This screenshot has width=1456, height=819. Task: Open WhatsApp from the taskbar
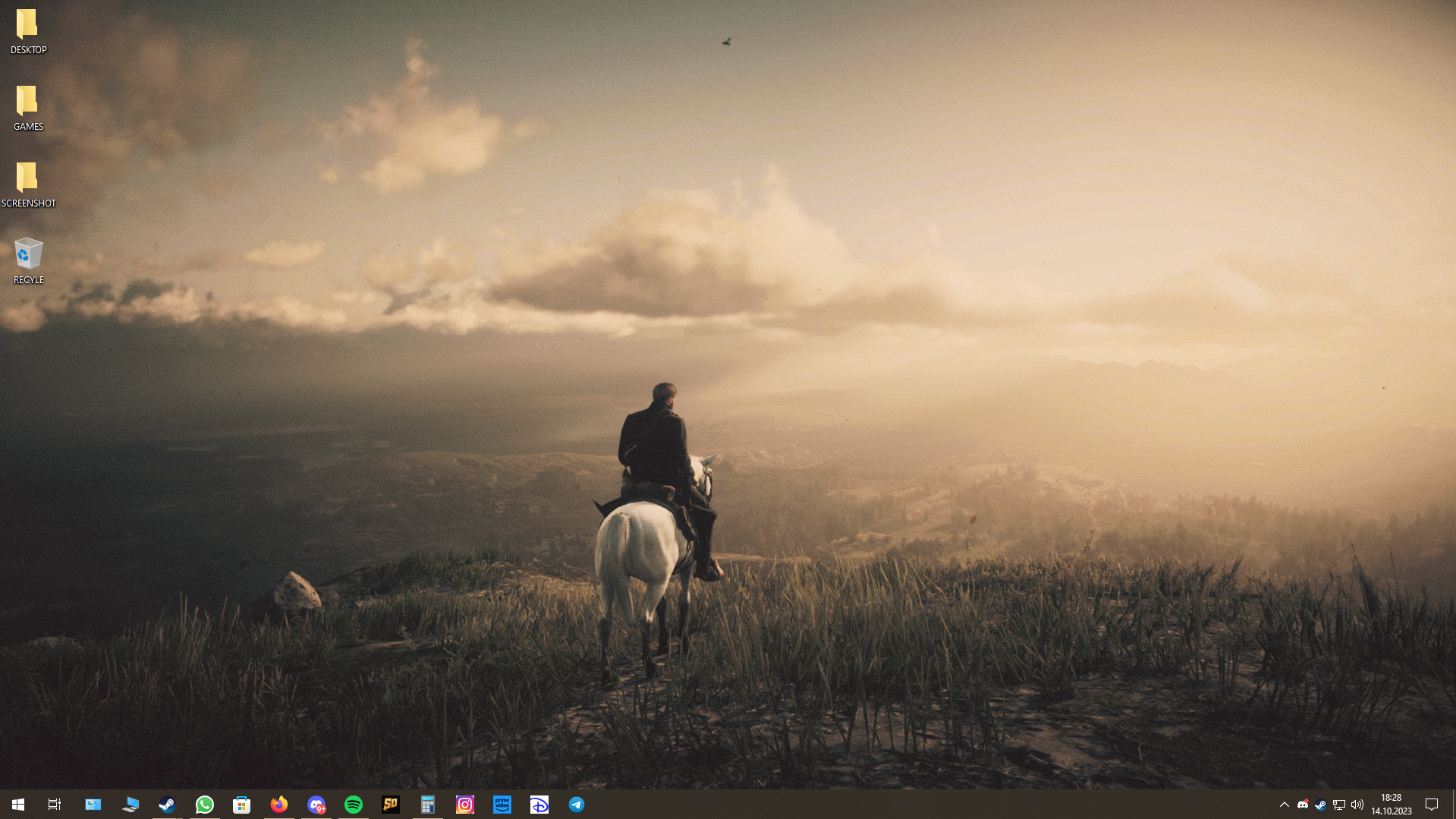(205, 805)
